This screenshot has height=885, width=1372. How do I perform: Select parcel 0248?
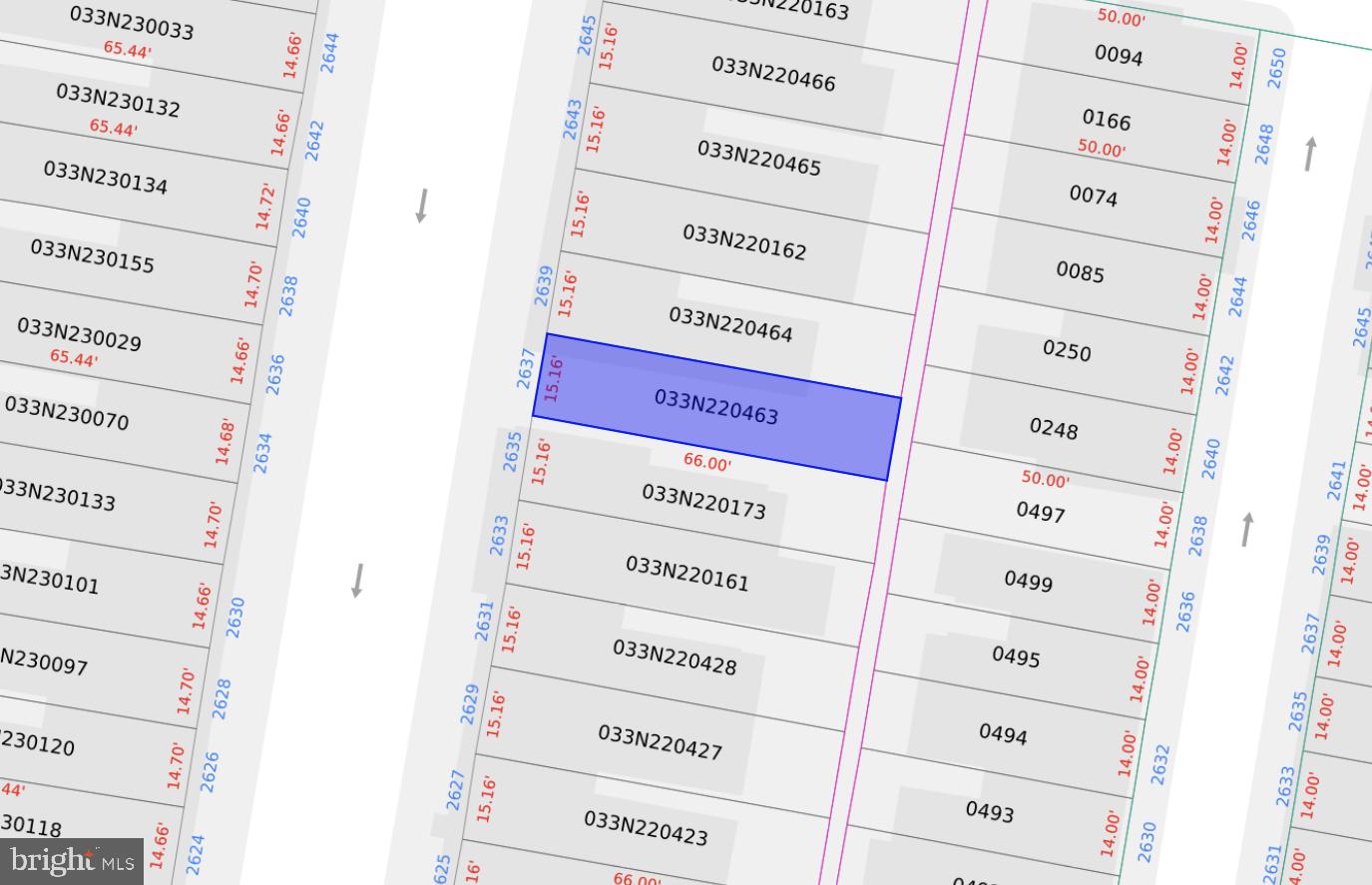pyautogui.click(x=1053, y=429)
